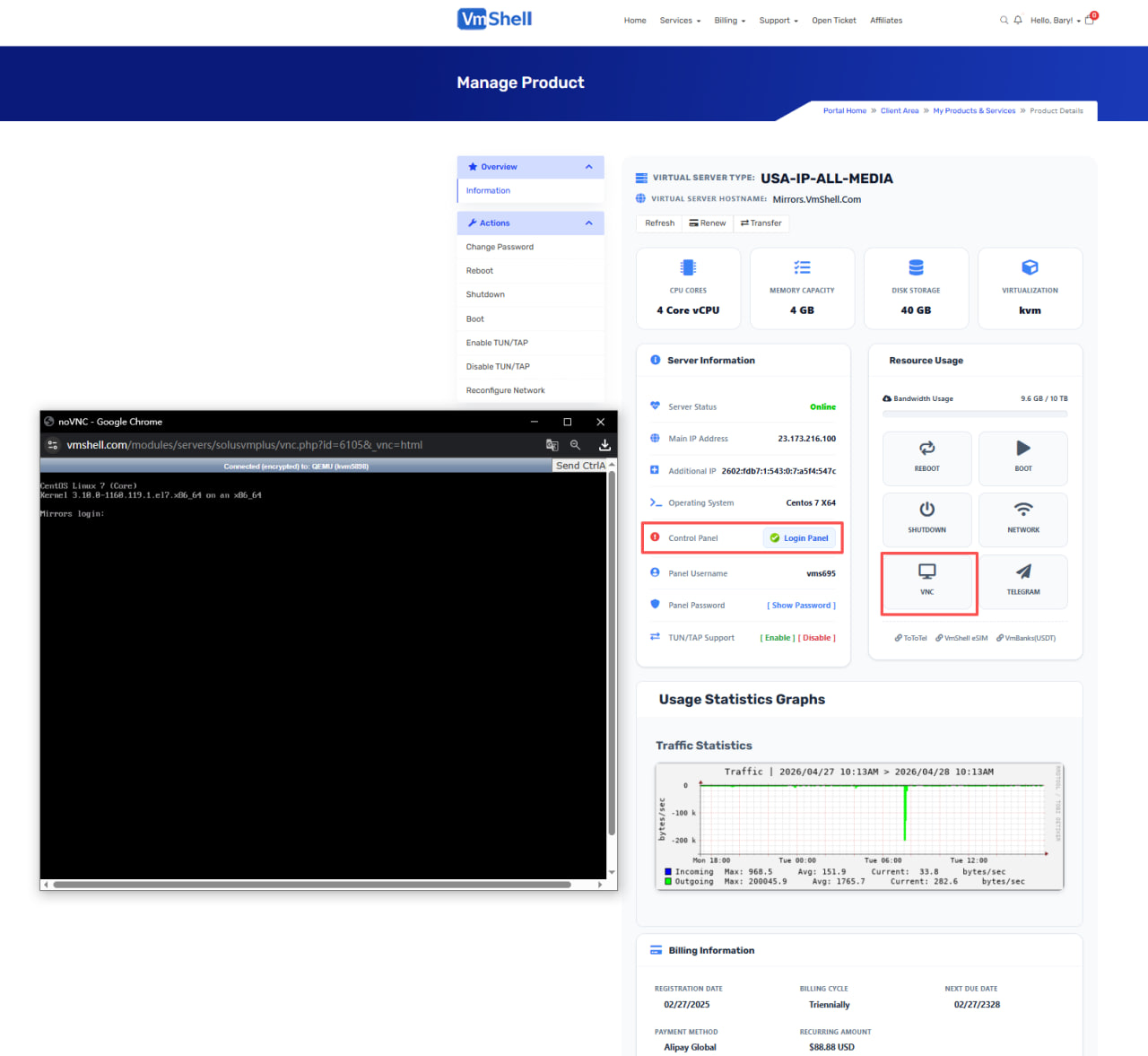Click the bandwidth usage progress bar
The height and width of the screenshot is (1056, 1148).
[975, 414]
